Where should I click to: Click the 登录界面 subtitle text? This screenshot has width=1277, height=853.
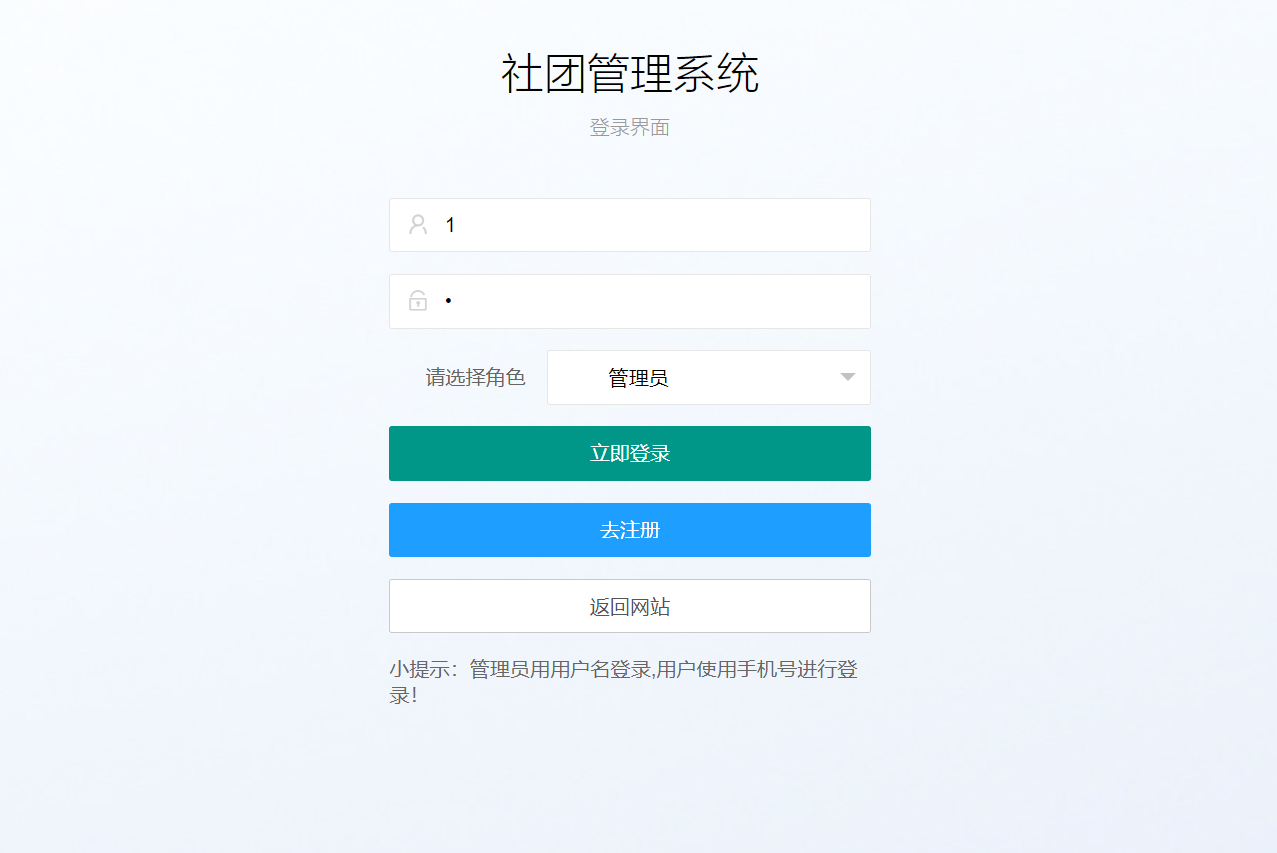(x=630, y=127)
